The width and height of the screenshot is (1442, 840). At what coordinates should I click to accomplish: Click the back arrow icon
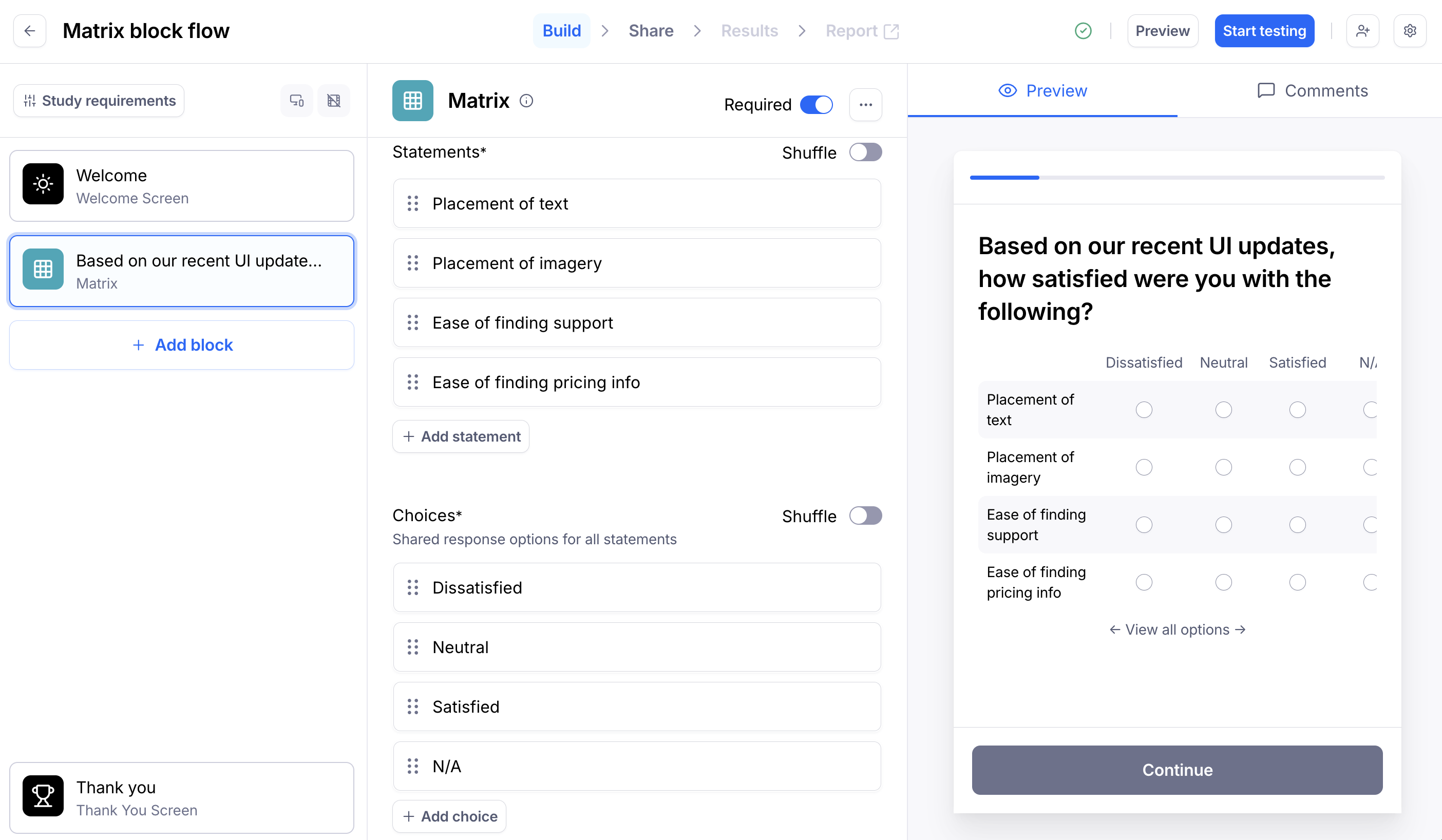pyautogui.click(x=30, y=31)
